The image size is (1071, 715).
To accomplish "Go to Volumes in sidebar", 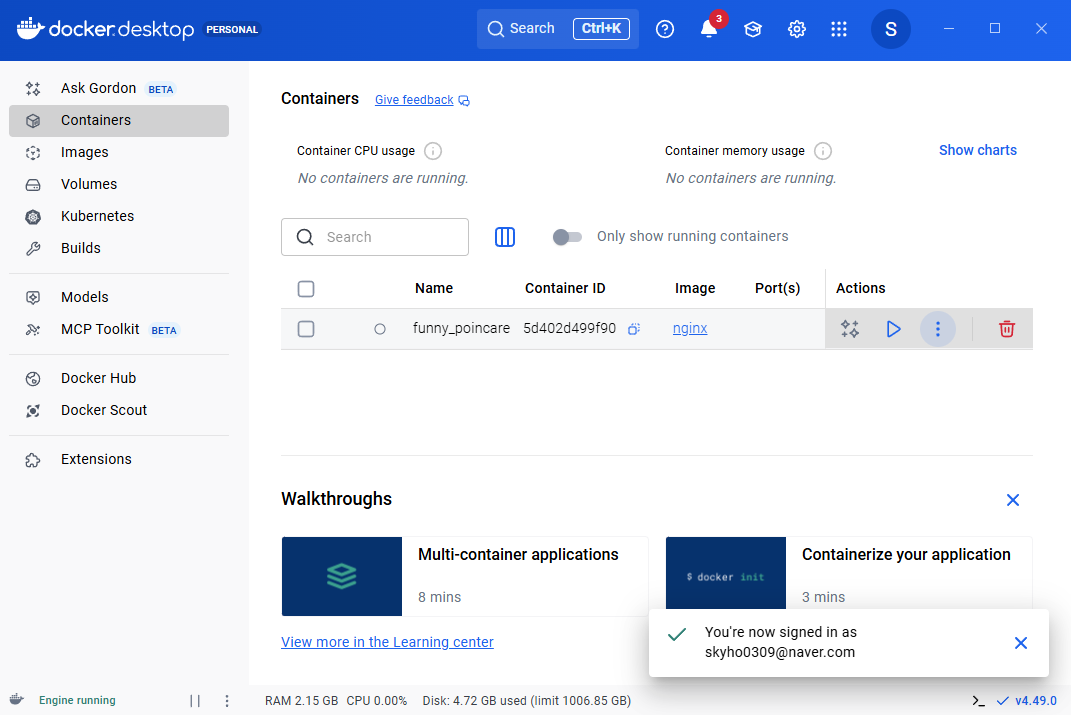I will click(x=119, y=184).
